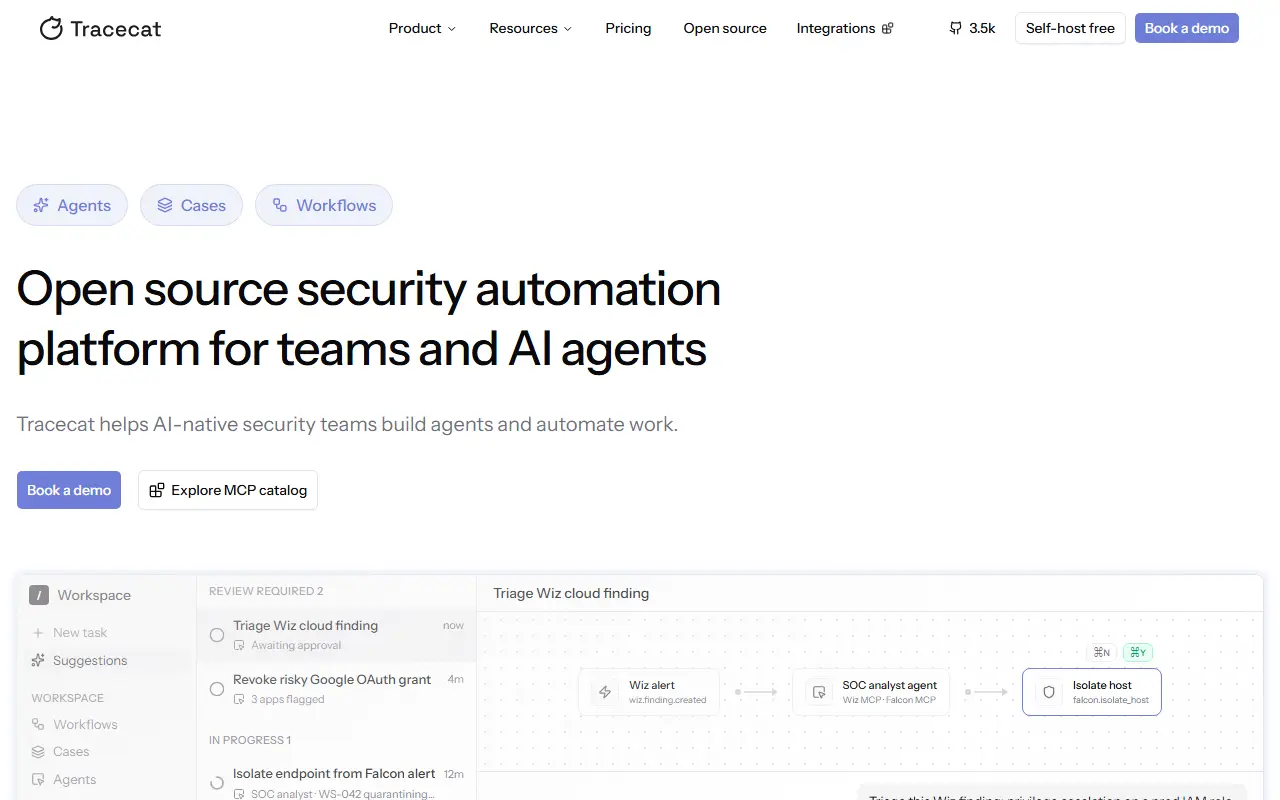Click the spinner icon beside Isolate endpoint task

coord(216,782)
